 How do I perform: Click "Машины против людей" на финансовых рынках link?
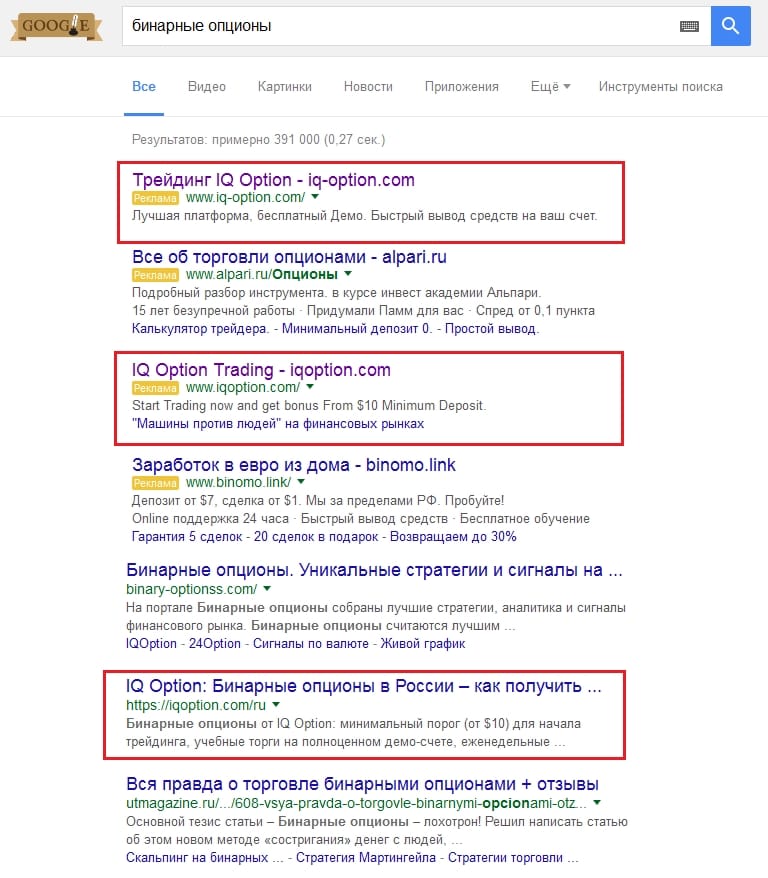pos(278,424)
